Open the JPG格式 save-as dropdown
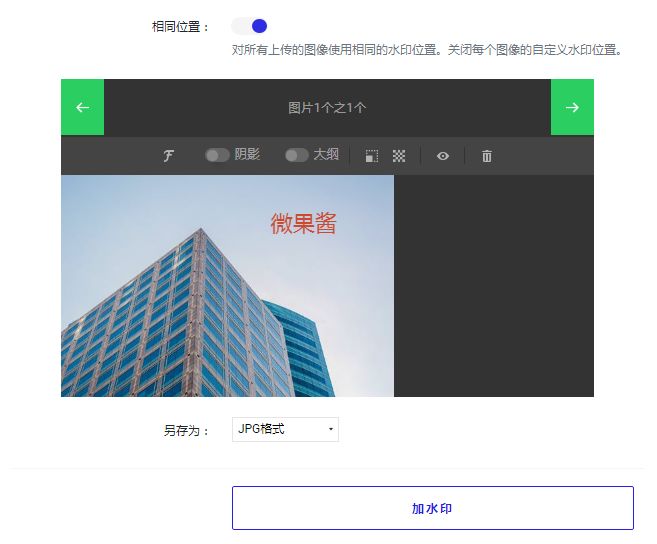Image resolution: width=657 pixels, height=544 pixels. click(285, 429)
